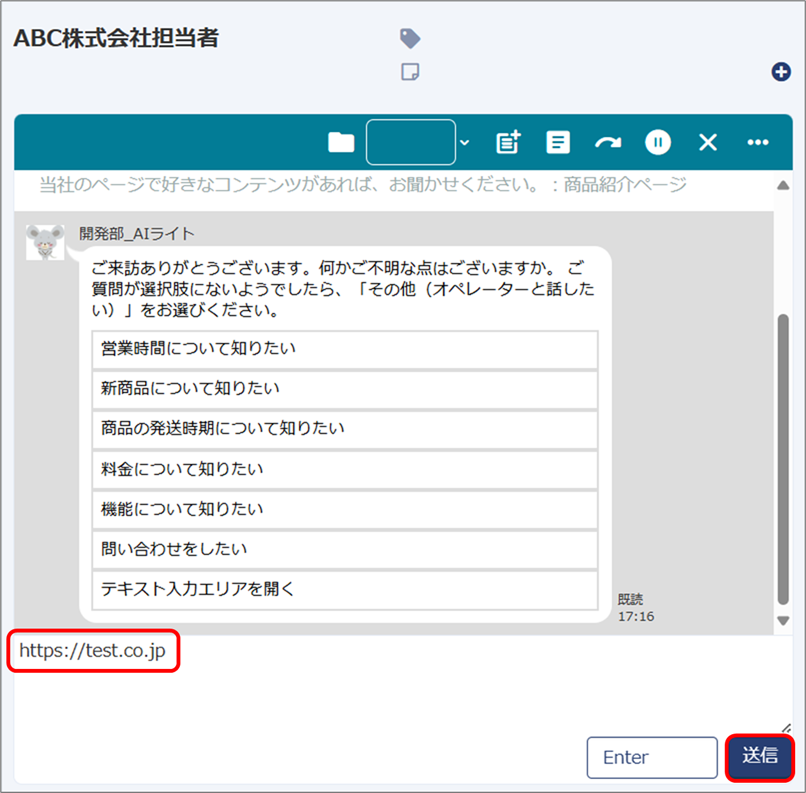Click the empty combo box in toolbar
Viewport: 806px width, 793px height.
[x=411, y=142]
